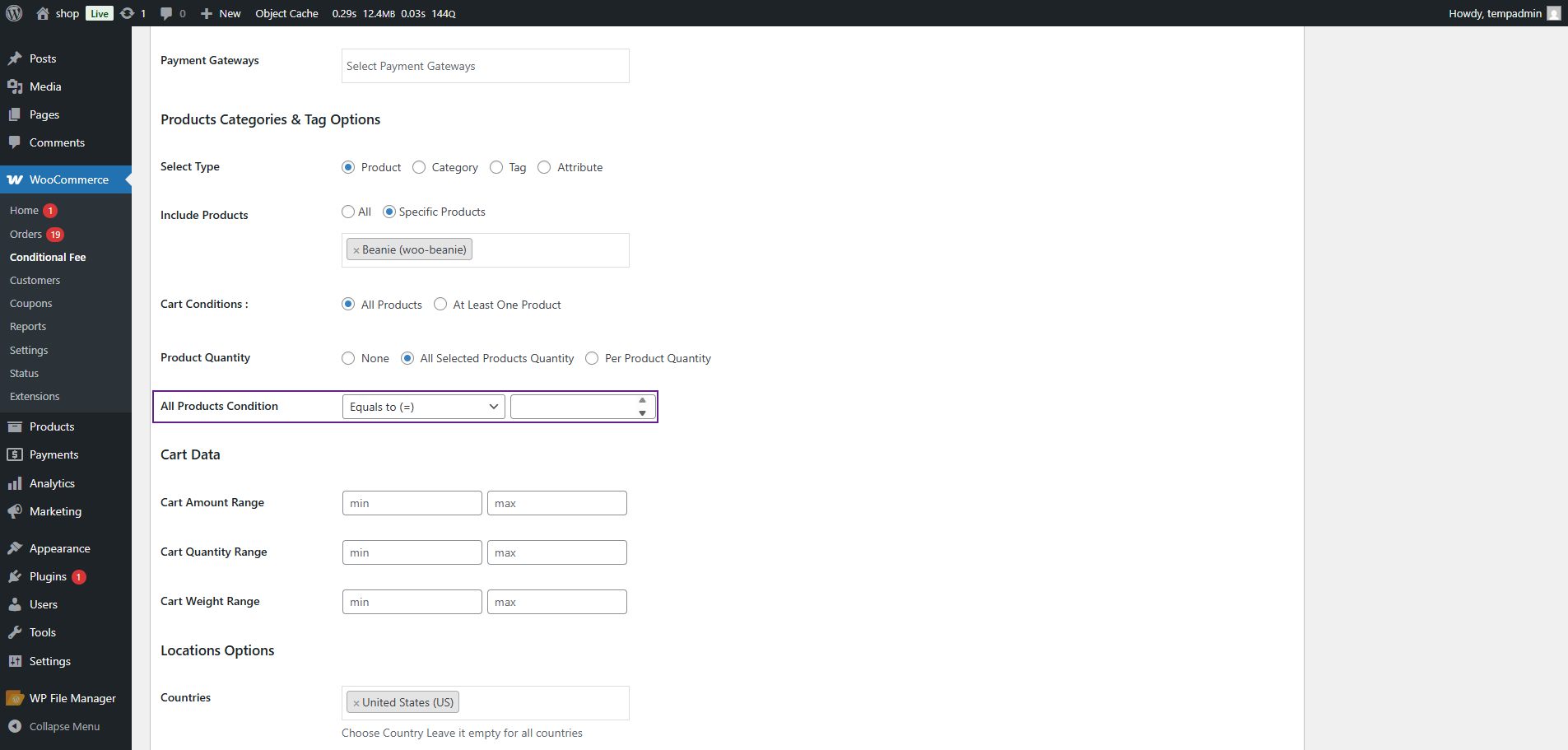Open the Equals to (=) condition dropdown
The width and height of the screenshot is (1568, 750).
pyautogui.click(x=424, y=407)
